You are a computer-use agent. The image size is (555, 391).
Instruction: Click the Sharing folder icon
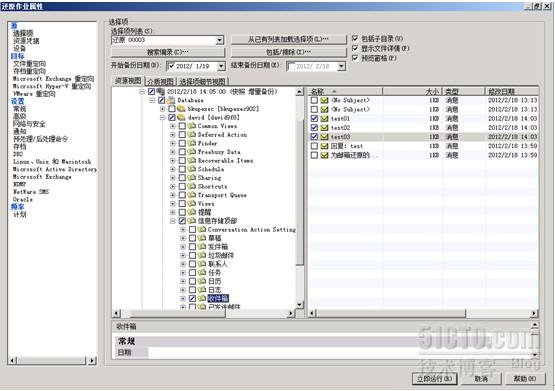[191, 178]
